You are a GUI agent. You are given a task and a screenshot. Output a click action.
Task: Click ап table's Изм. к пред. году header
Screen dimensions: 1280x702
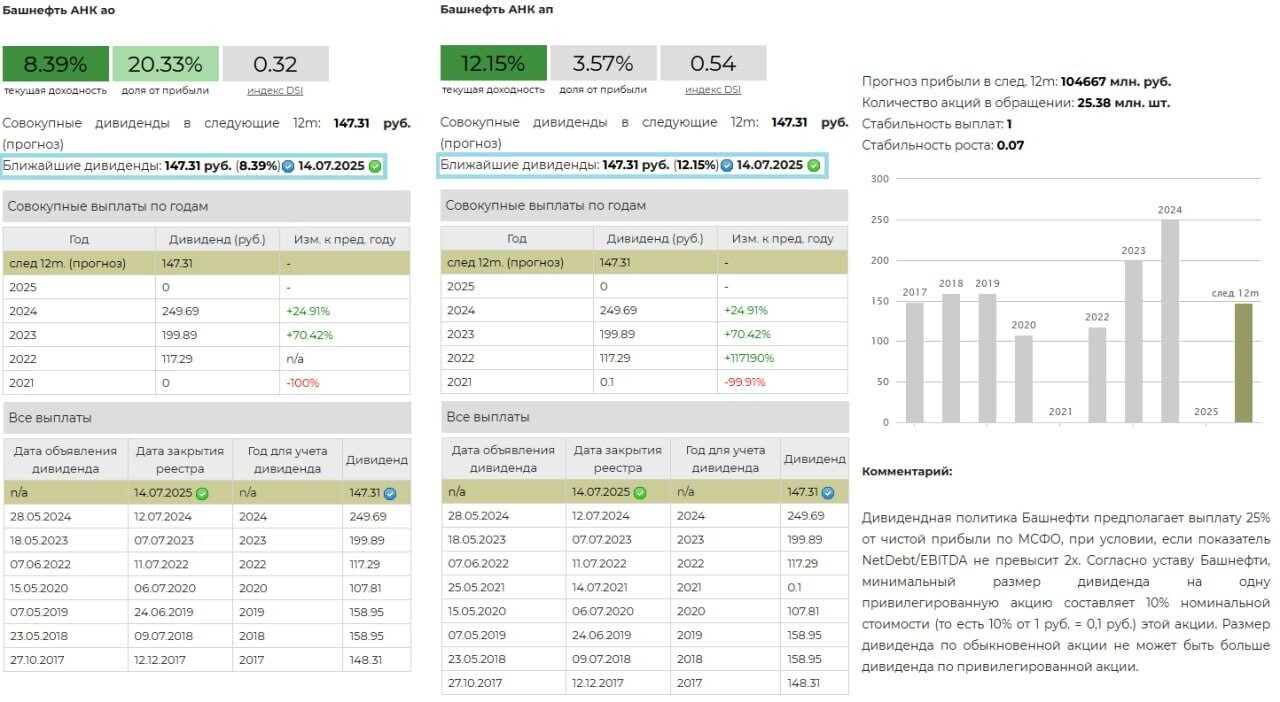pyautogui.click(x=782, y=239)
